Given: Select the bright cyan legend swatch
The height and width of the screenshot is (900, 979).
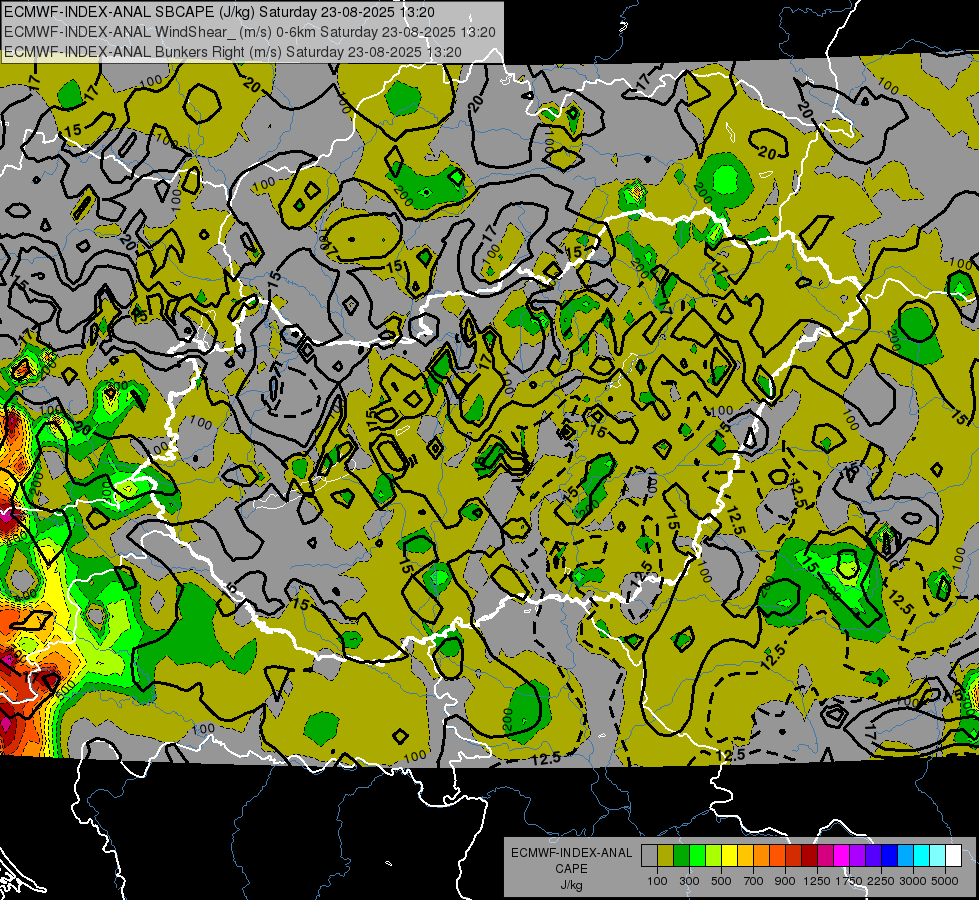Looking at the screenshot, I should 922,855.
